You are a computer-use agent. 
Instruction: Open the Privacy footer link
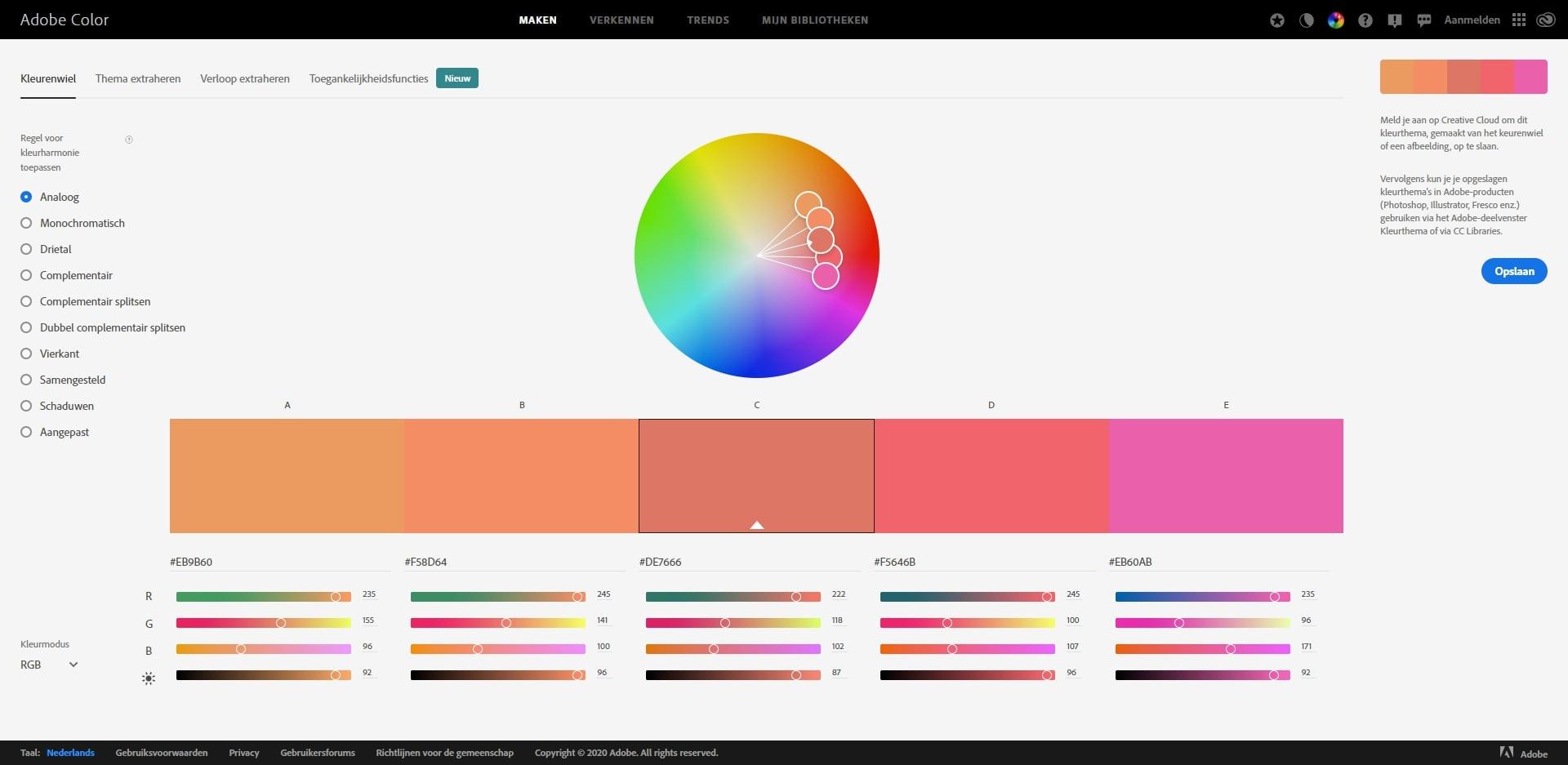click(x=244, y=753)
